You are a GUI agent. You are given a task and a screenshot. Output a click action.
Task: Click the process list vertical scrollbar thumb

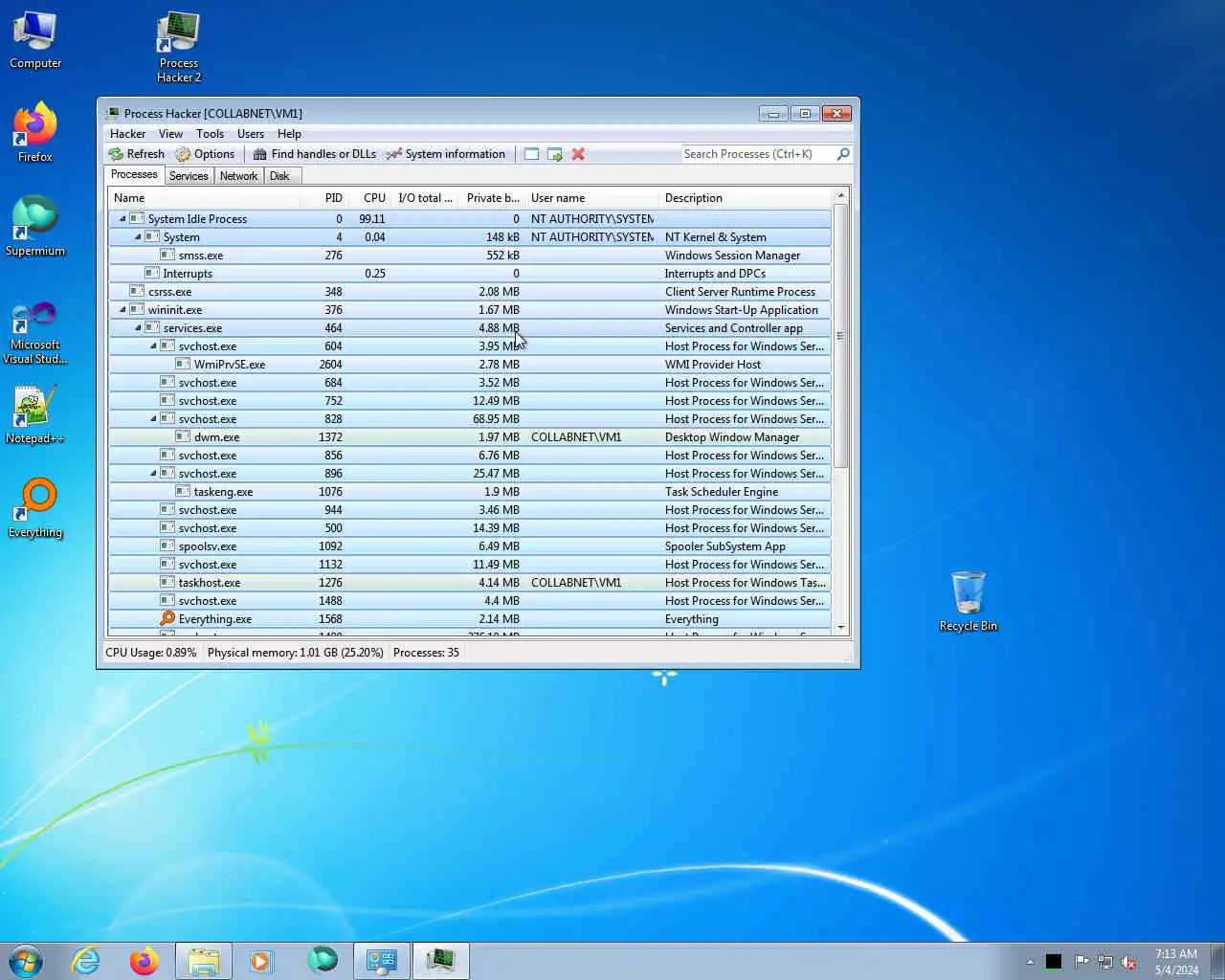(x=841, y=336)
